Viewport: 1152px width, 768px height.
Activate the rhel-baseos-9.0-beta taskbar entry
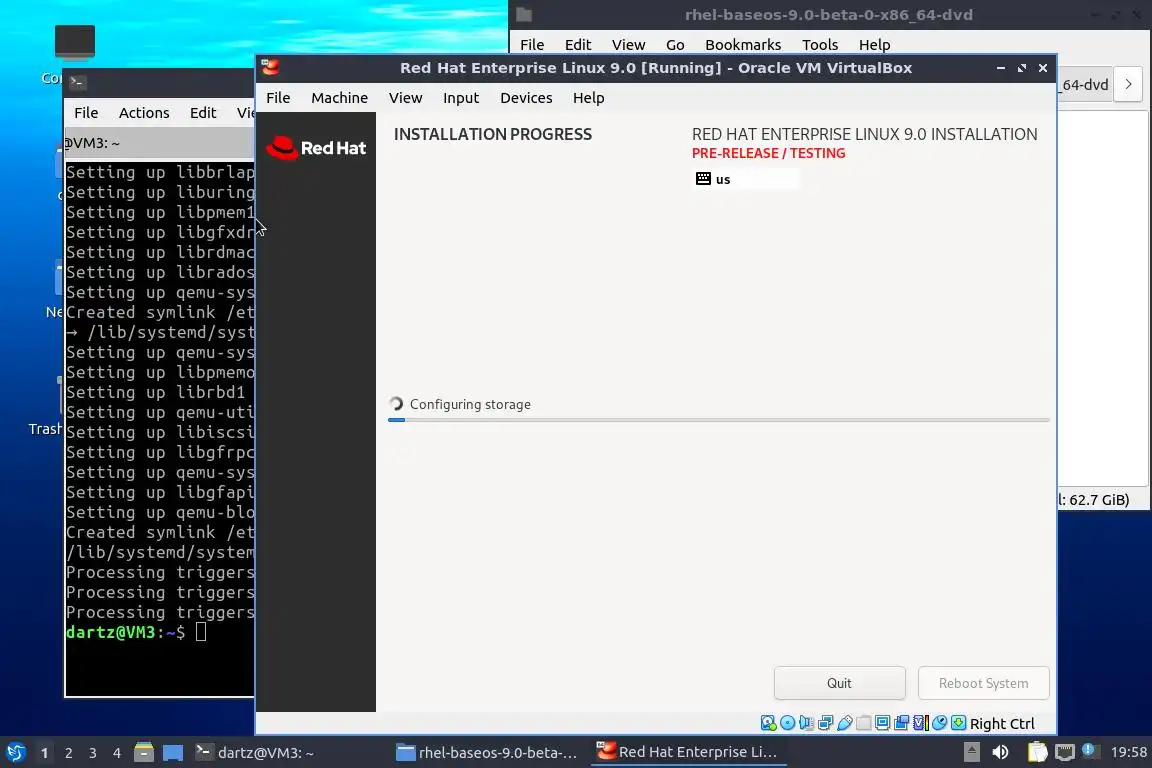coord(488,753)
